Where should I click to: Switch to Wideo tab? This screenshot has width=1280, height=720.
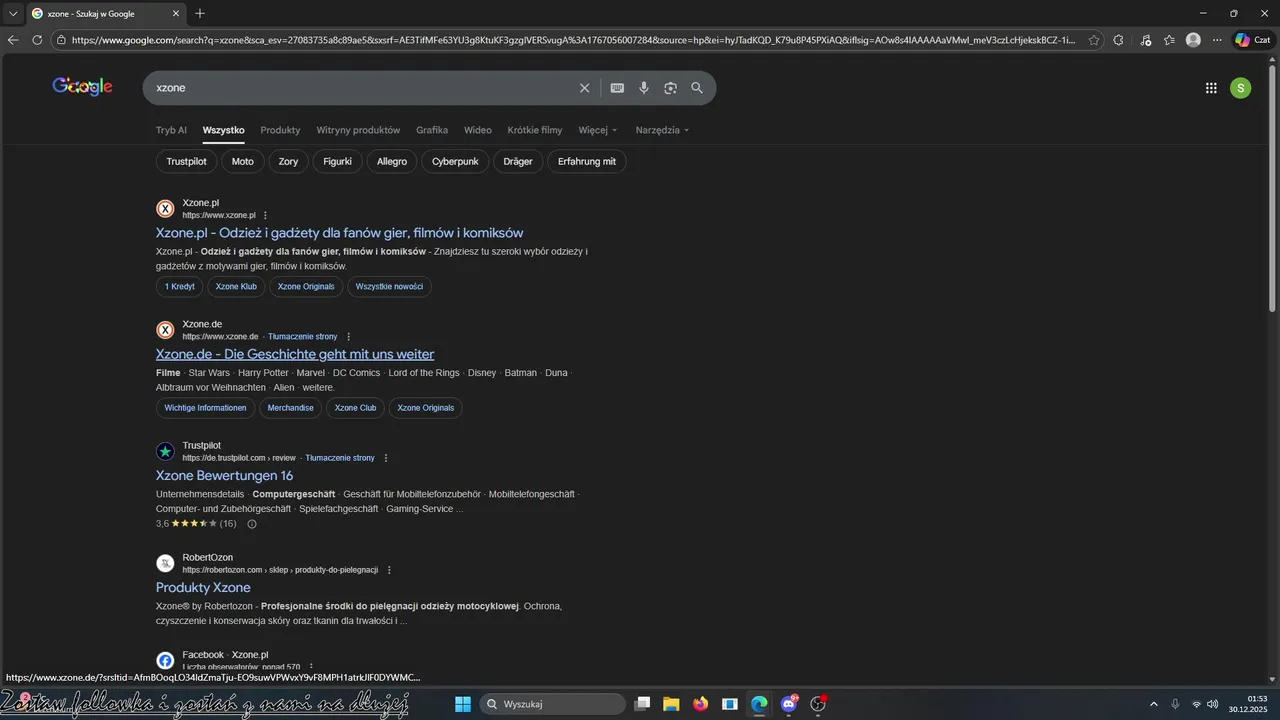pos(477,130)
